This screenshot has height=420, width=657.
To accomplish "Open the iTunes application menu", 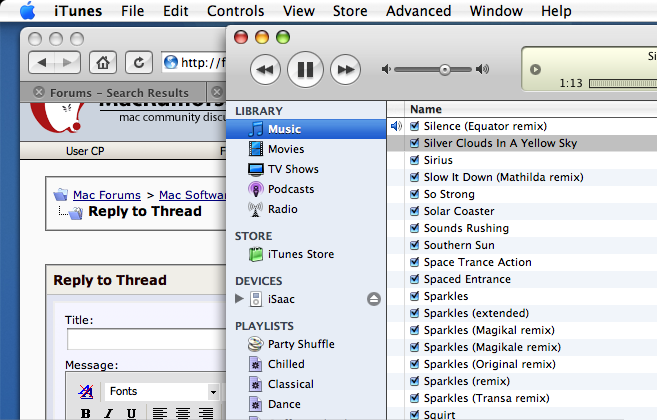I will [78, 11].
